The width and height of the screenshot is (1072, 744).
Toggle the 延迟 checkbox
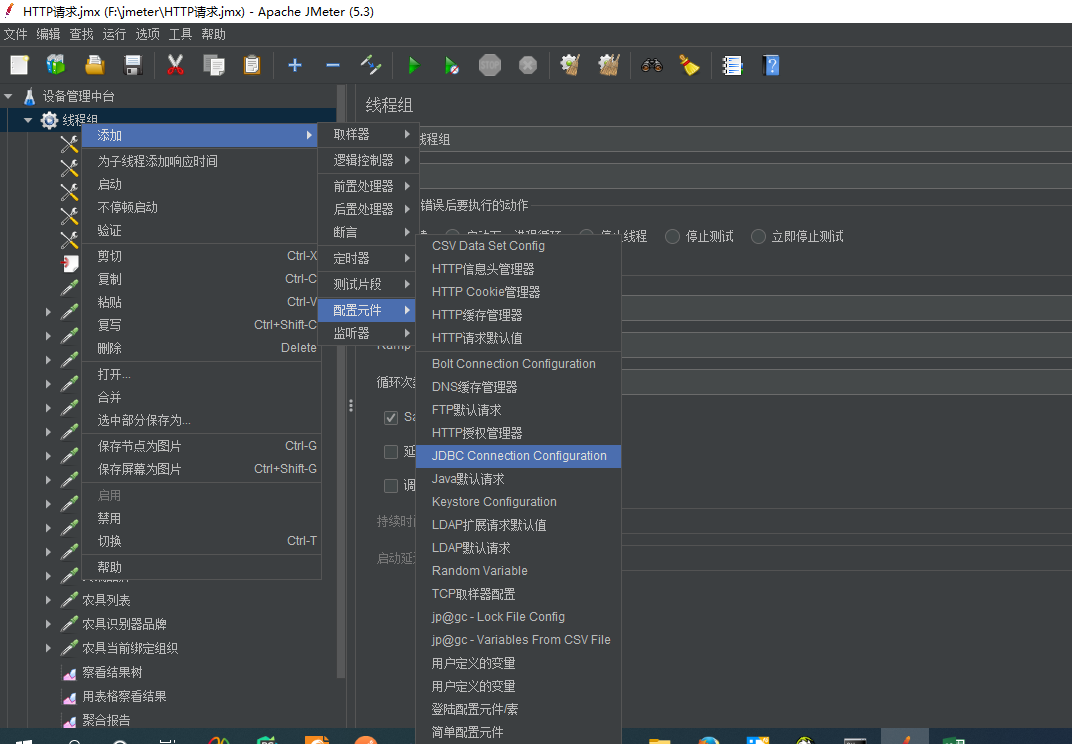click(391, 452)
